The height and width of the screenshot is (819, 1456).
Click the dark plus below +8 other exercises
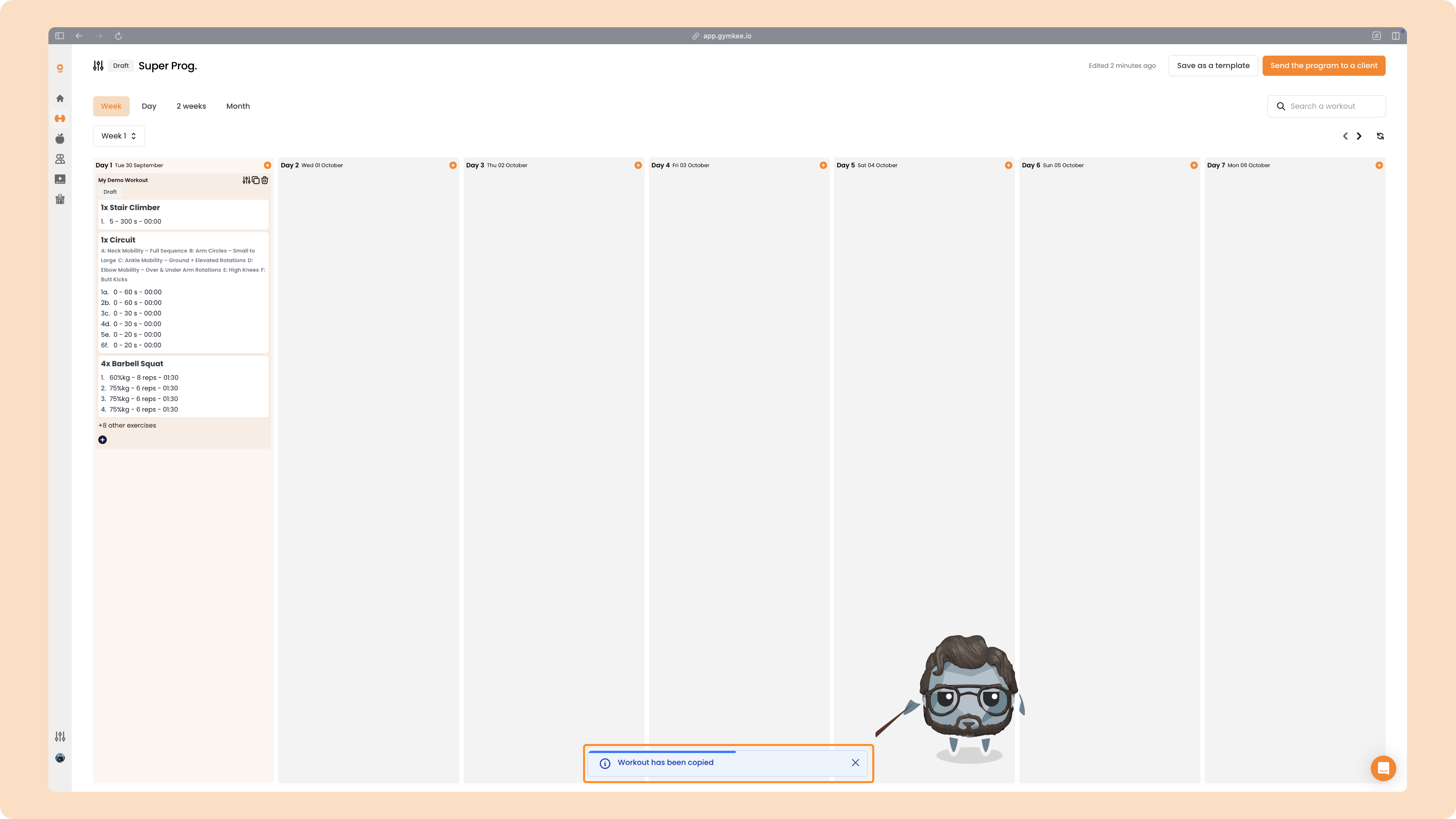[102, 440]
